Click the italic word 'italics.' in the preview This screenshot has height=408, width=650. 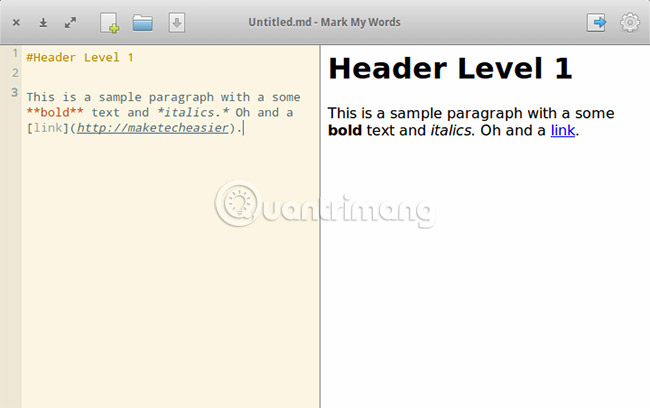point(453,130)
